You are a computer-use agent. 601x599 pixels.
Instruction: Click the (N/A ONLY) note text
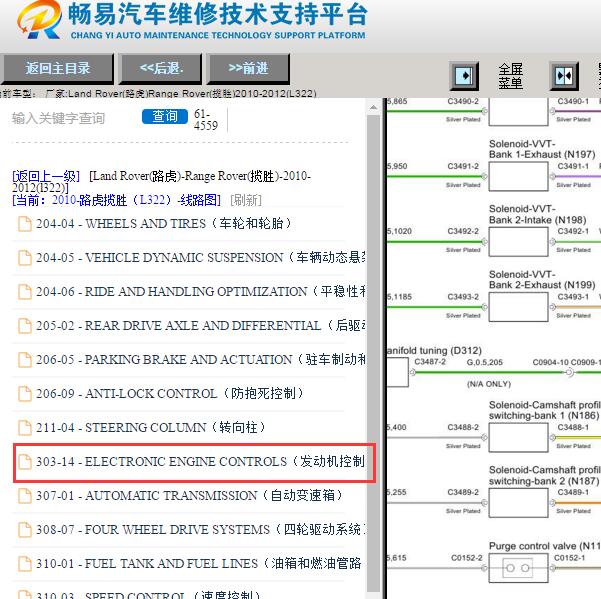pos(489,384)
